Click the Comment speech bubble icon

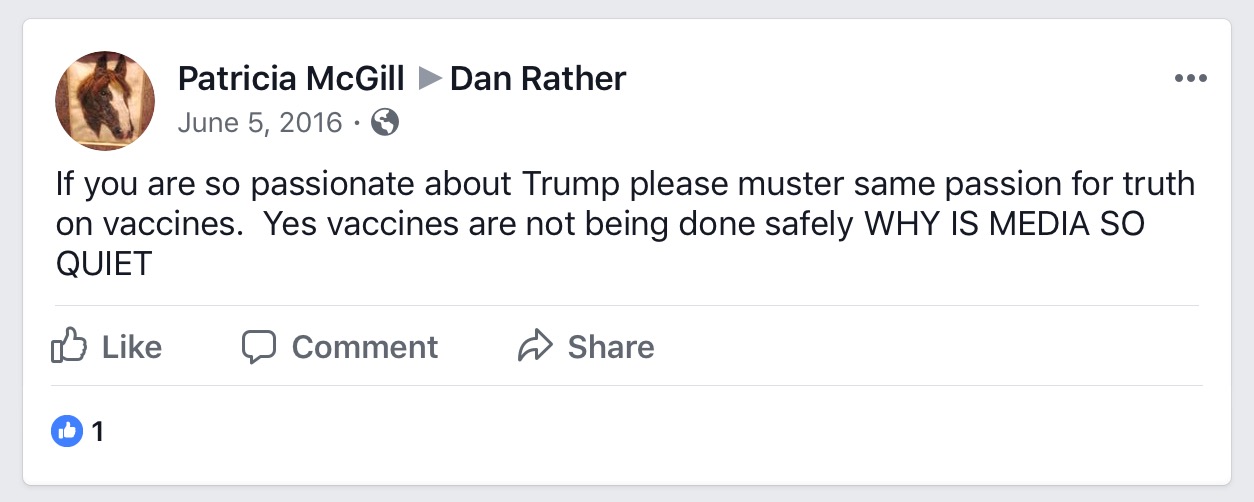pyautogui.click(x=259, y=346)
